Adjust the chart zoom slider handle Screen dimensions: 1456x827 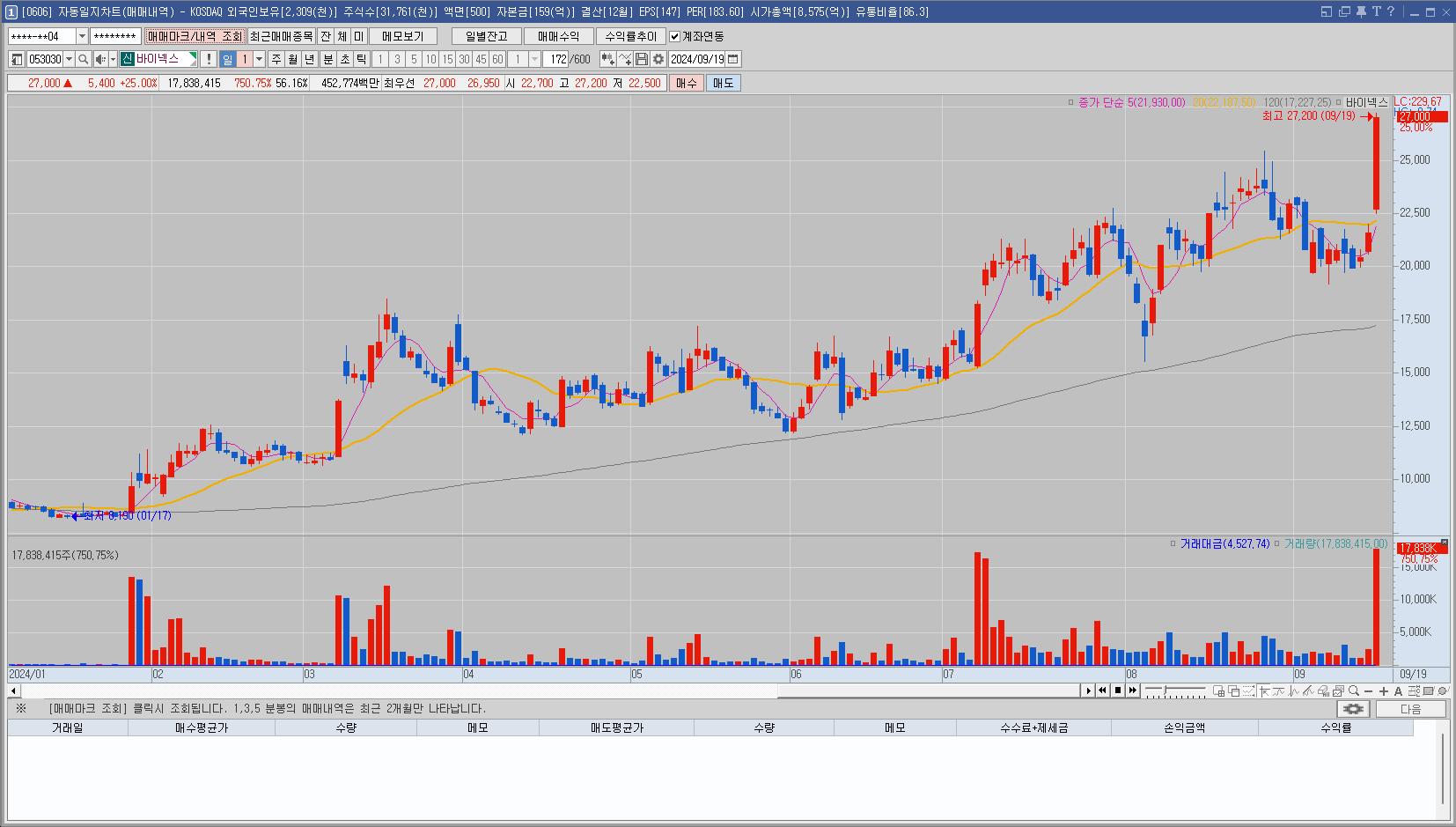pos(1166,691)
